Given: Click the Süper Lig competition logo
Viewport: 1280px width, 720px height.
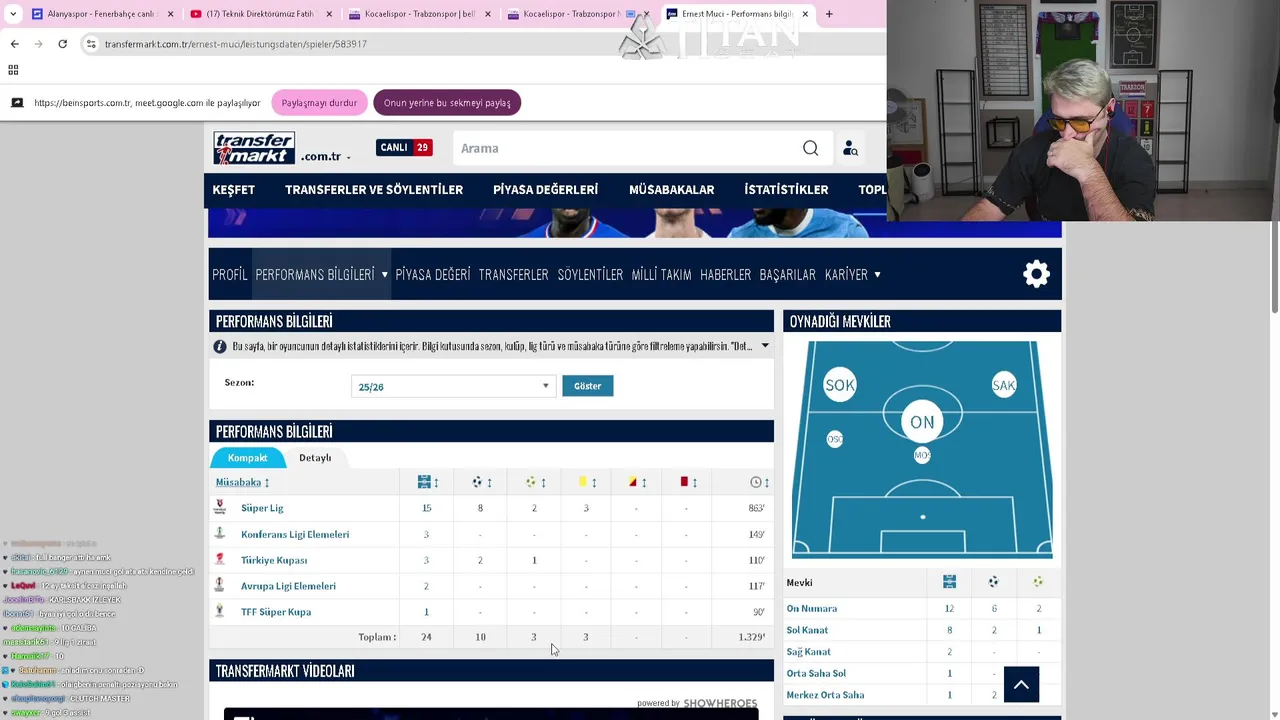Looking at the screenshot, I should [x=220, y=508].
